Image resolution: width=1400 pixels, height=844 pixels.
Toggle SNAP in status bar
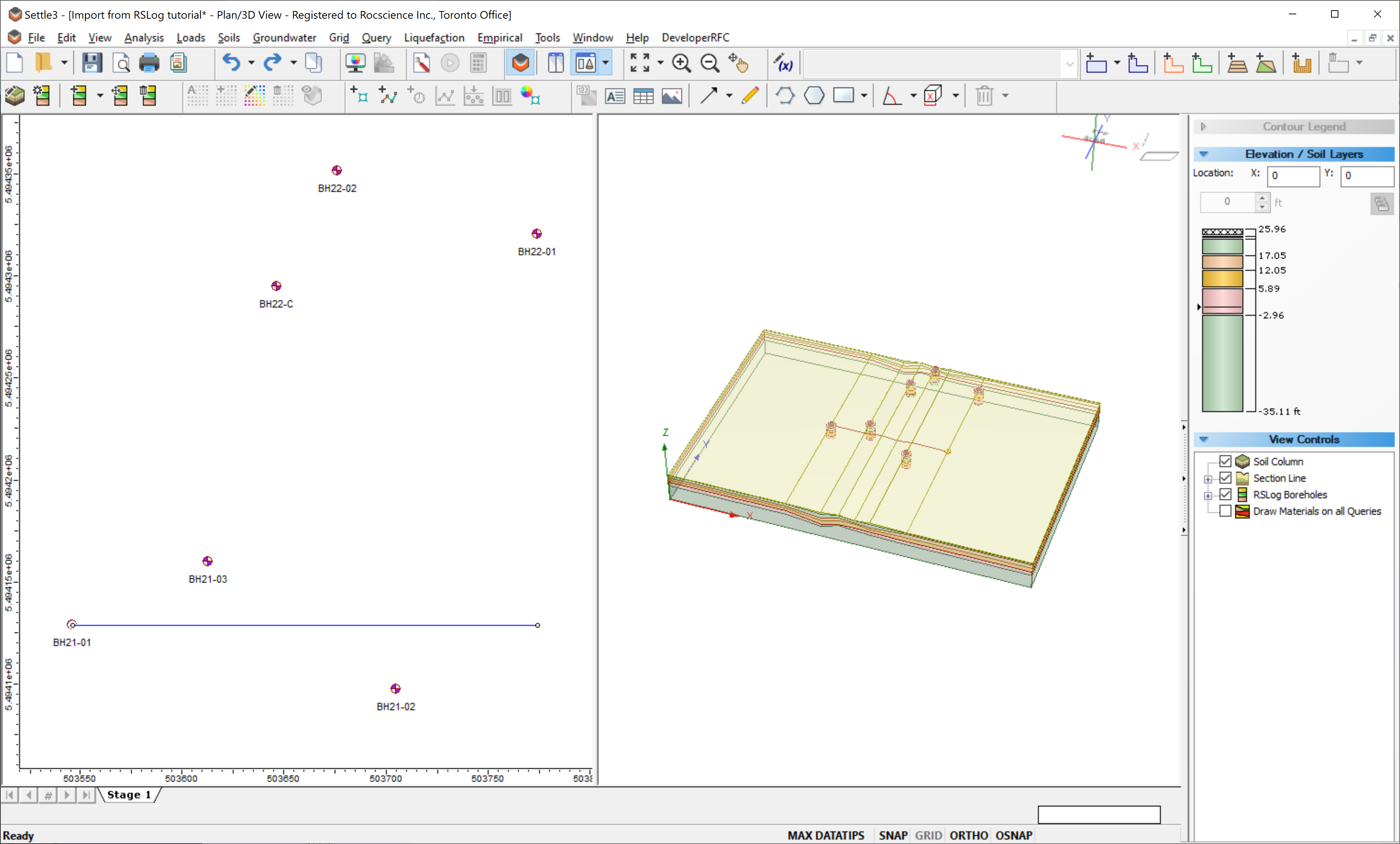pyautogui.click(x=893, y=835)
